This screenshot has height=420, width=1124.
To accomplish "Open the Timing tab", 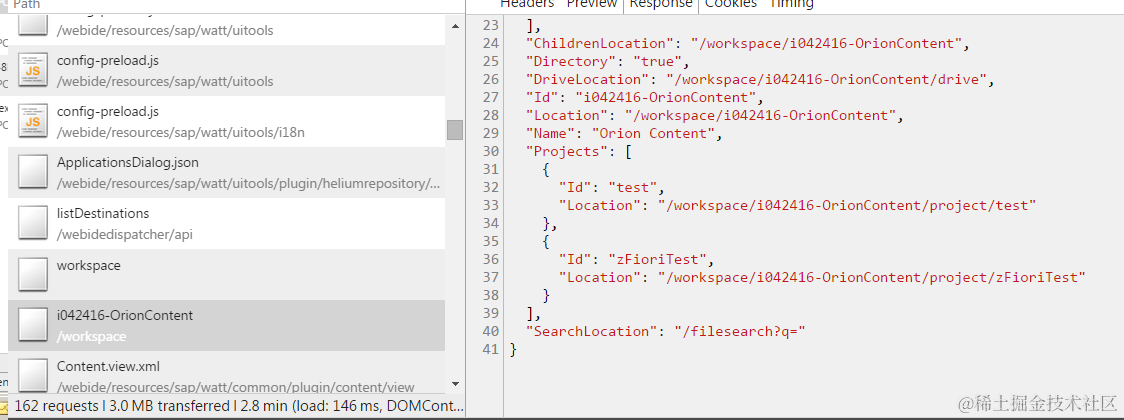I will 791,4.
